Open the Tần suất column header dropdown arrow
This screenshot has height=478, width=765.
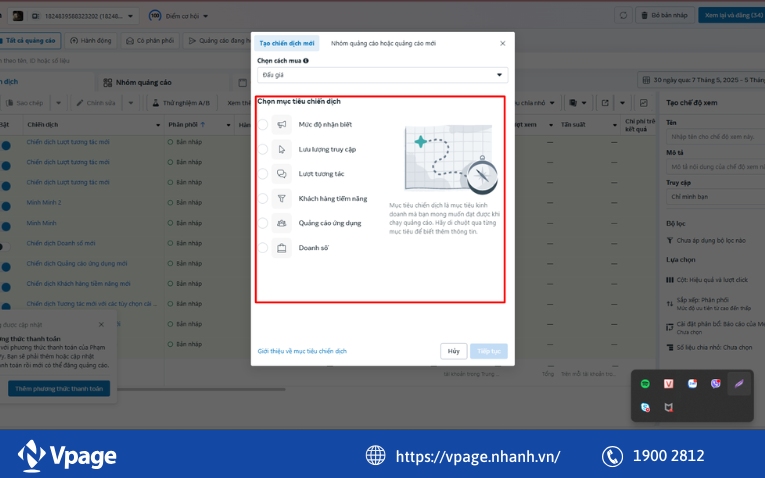click(x=614, y=125)
